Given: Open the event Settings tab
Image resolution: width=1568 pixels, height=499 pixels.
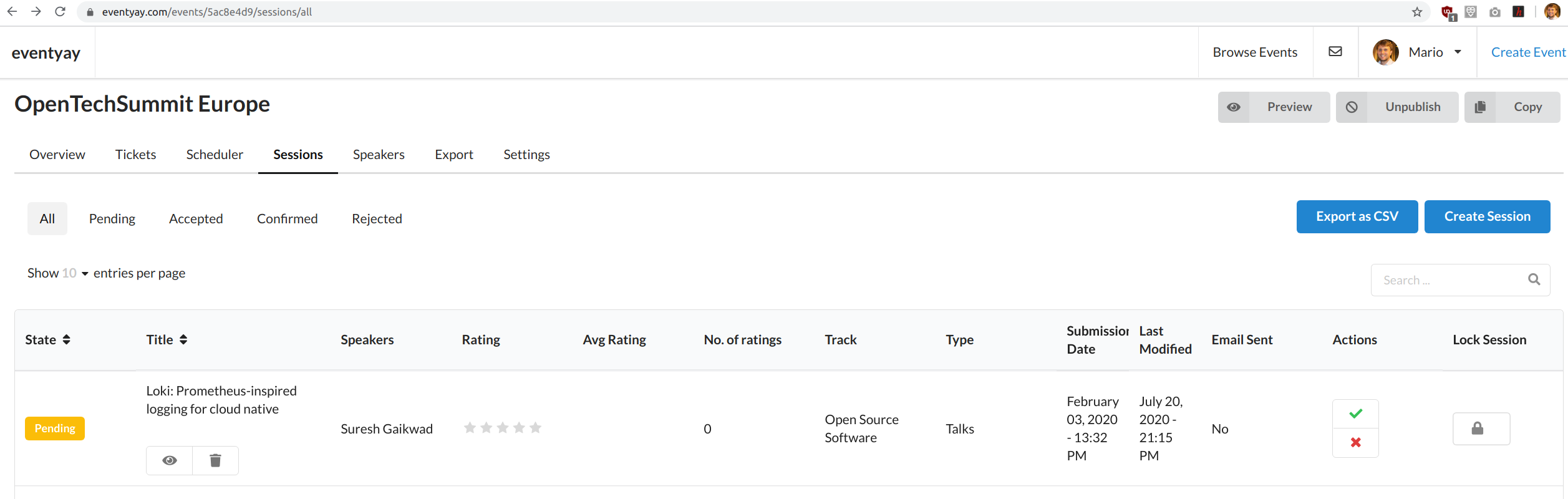Looking at the screenshot, I should (x=526, y=155).
